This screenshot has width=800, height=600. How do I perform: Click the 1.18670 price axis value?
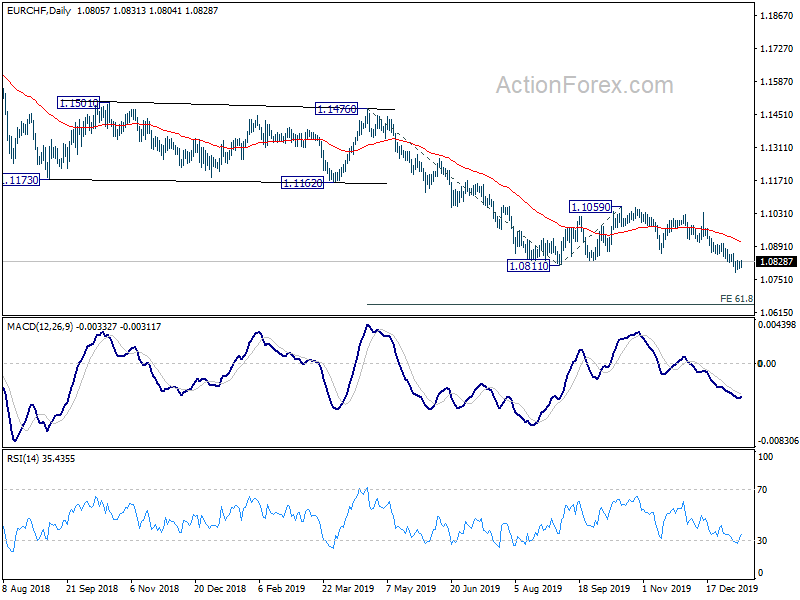pyautogui.click(x=777, y=16)
